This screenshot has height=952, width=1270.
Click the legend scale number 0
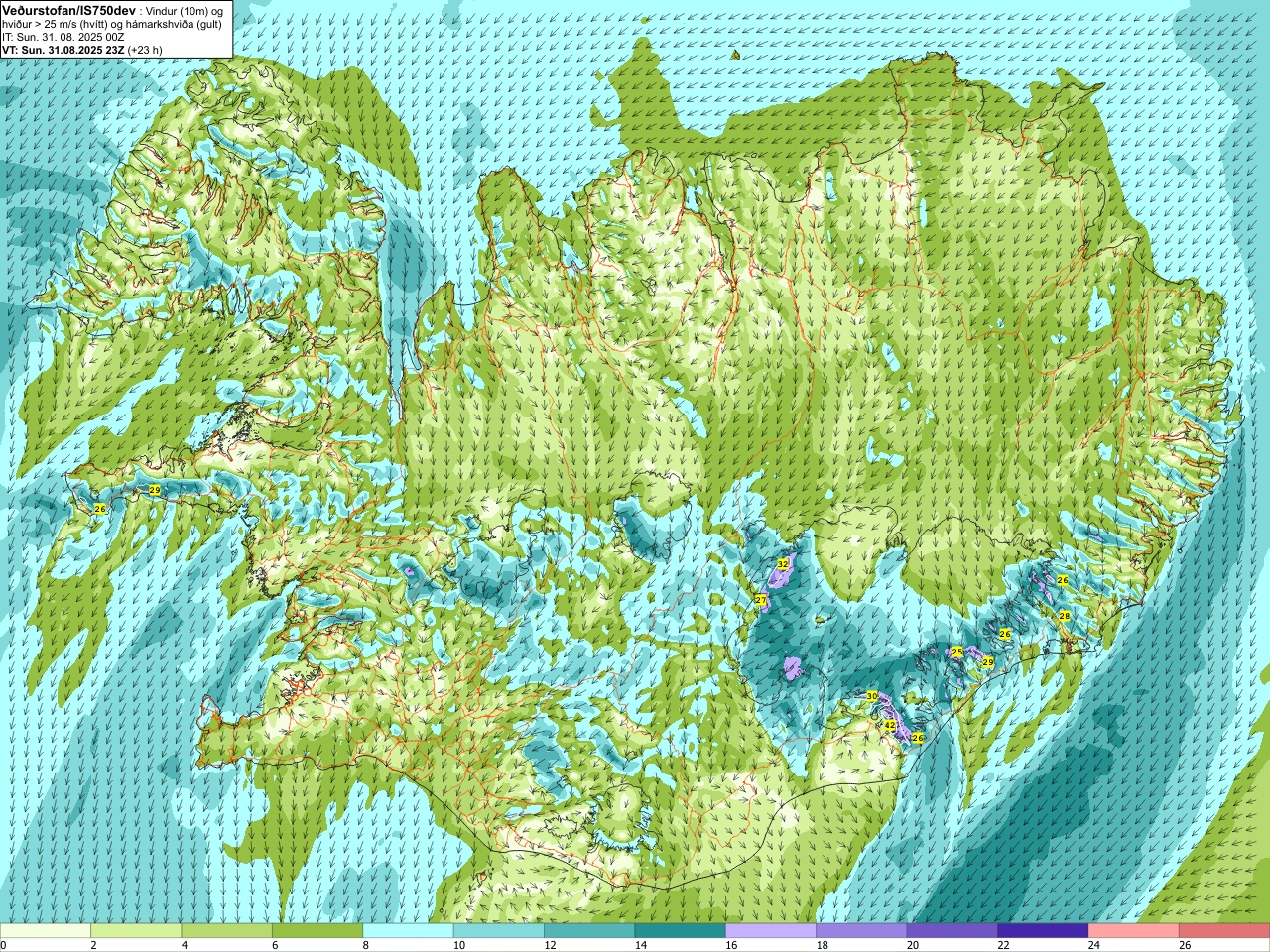(x=4, y=945)
